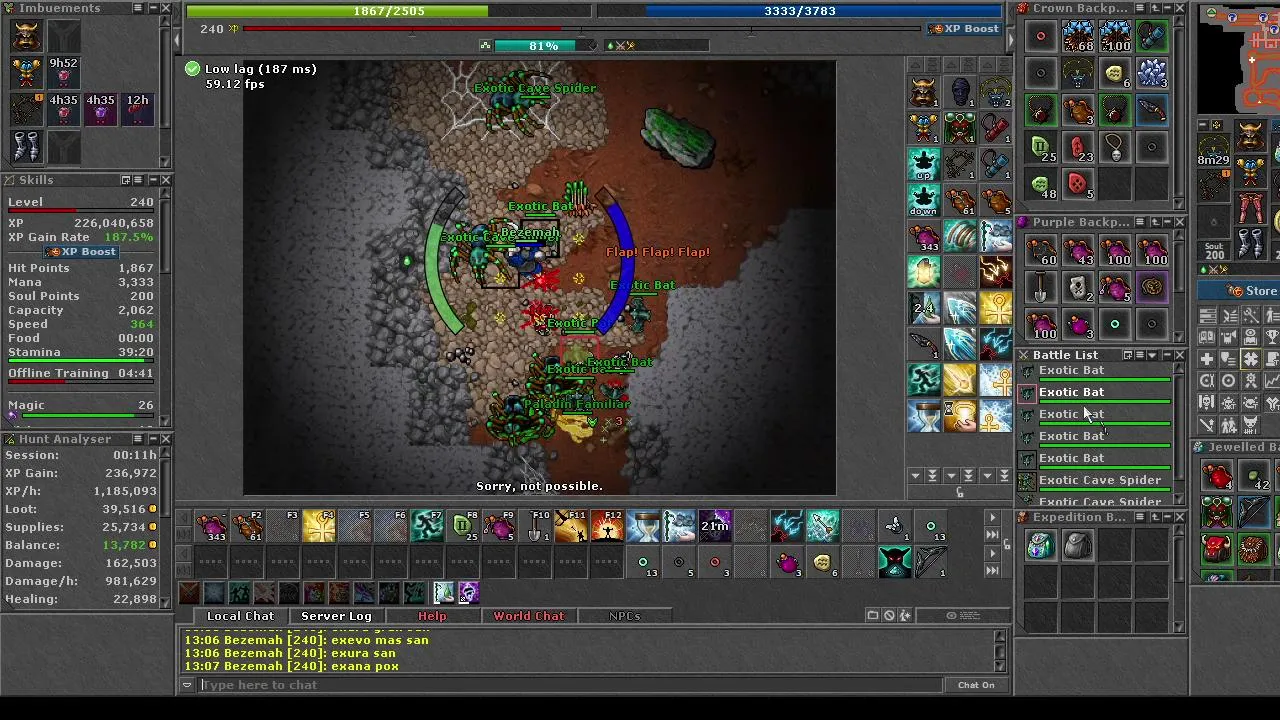Click the purple pumpkin item in Purple Backpack
The width and height of the screenshot is (1280, 720).
pos(1152,288)
